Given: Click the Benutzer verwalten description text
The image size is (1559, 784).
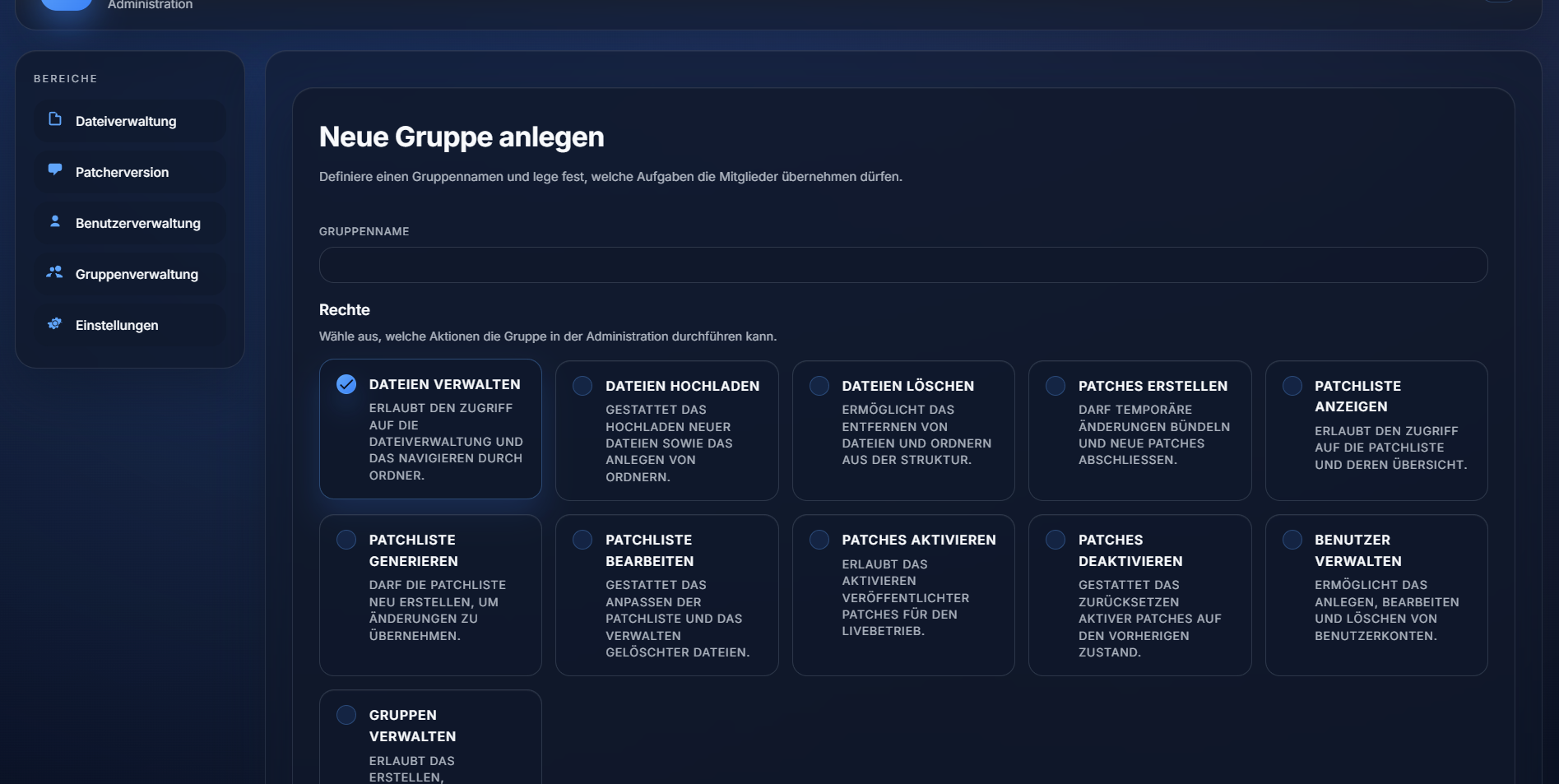Looking at the screenshot, I should [x=1386, y=610].
